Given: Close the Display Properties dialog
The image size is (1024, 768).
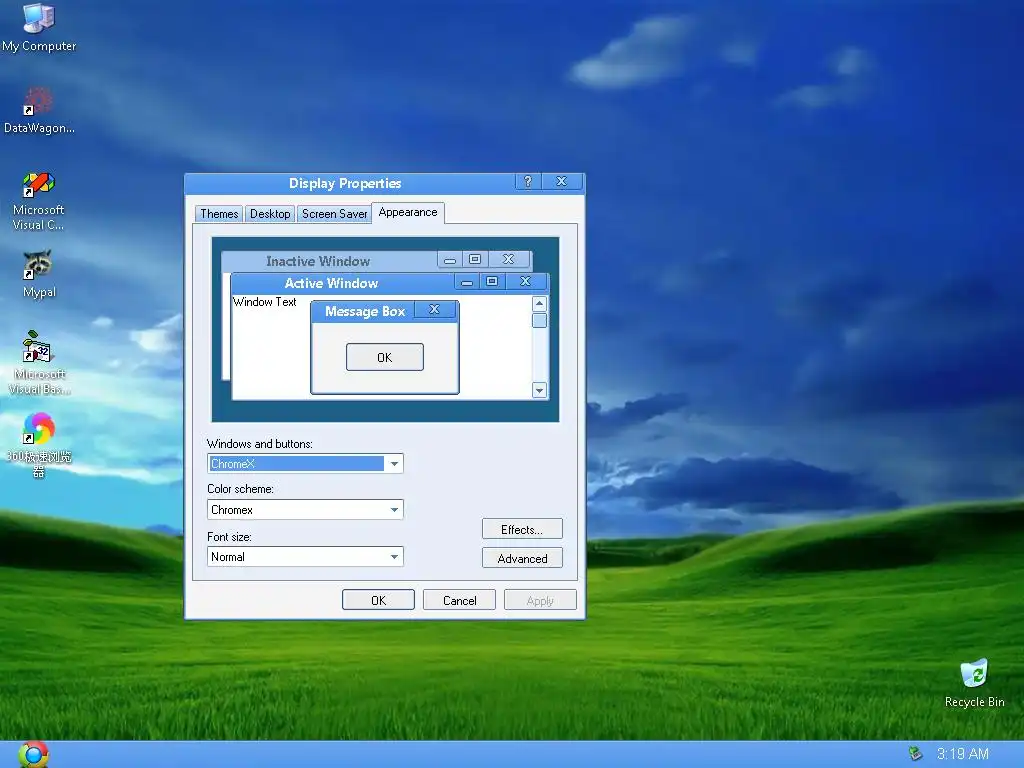Looking at the screenshot, I should point(562,182).
